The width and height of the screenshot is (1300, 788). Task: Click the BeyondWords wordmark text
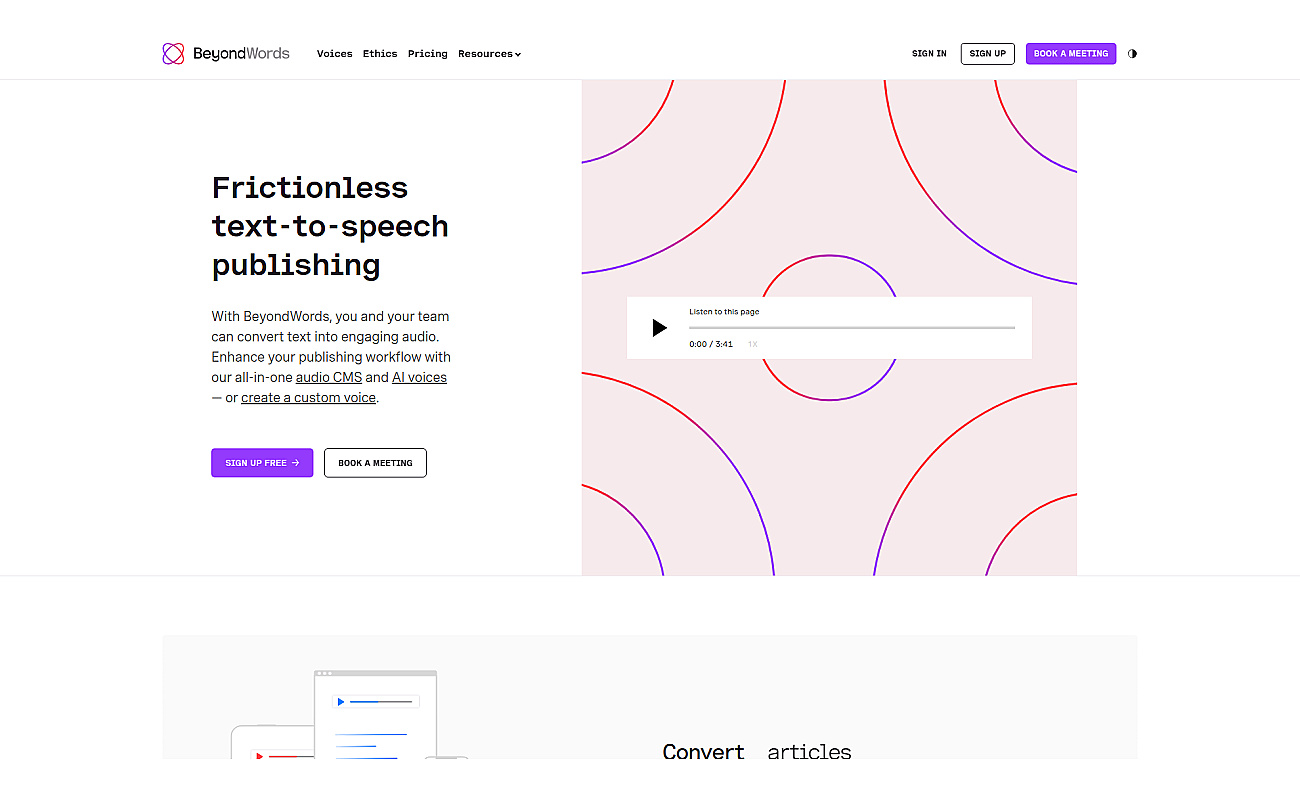(241, 54)
